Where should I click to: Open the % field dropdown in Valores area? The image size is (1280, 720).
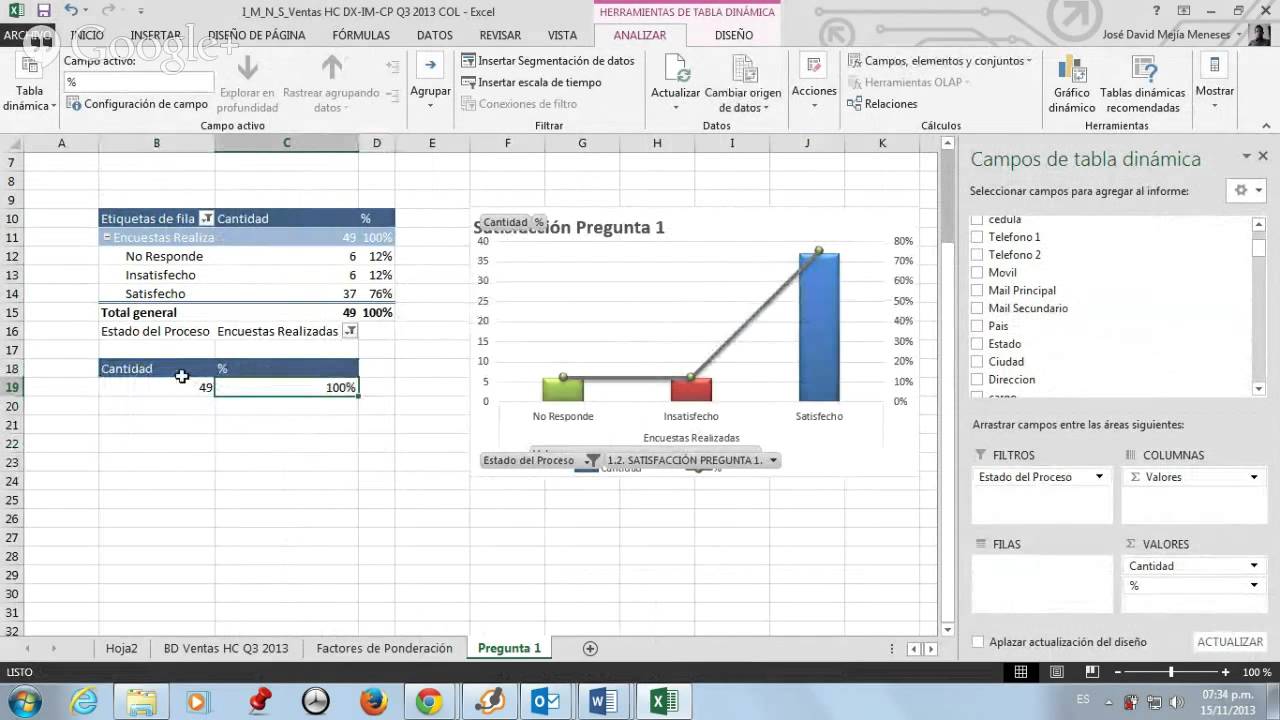(1254, 585)
